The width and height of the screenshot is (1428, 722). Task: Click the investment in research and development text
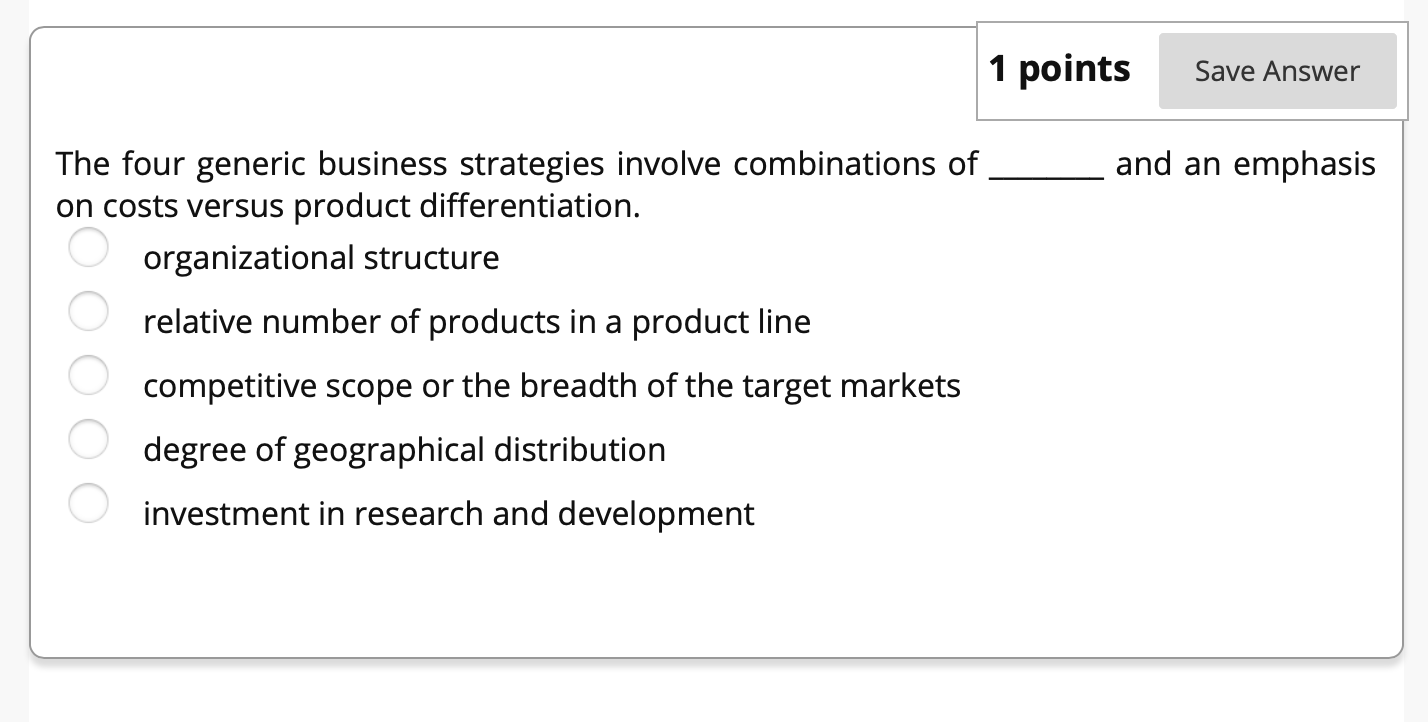(x=448, y=513)
